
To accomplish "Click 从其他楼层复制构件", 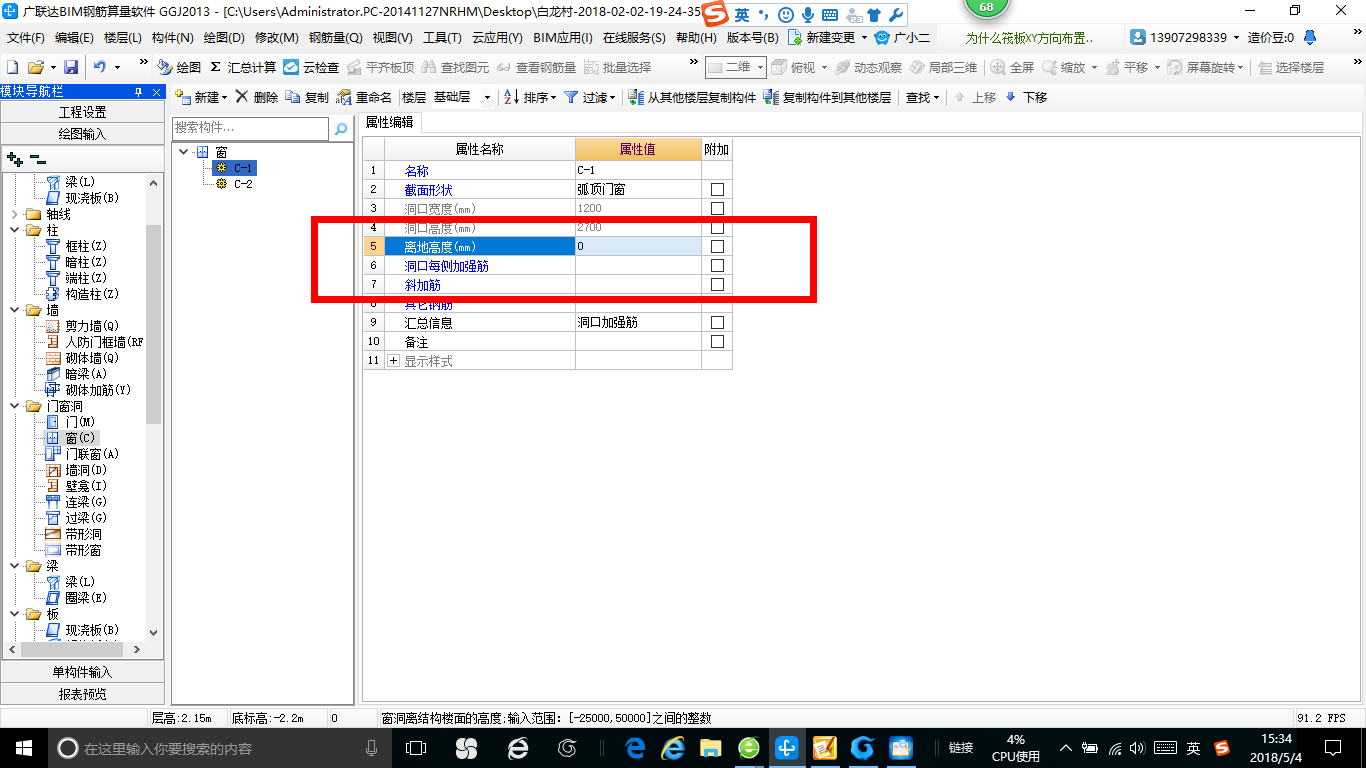I will (692, 97).
